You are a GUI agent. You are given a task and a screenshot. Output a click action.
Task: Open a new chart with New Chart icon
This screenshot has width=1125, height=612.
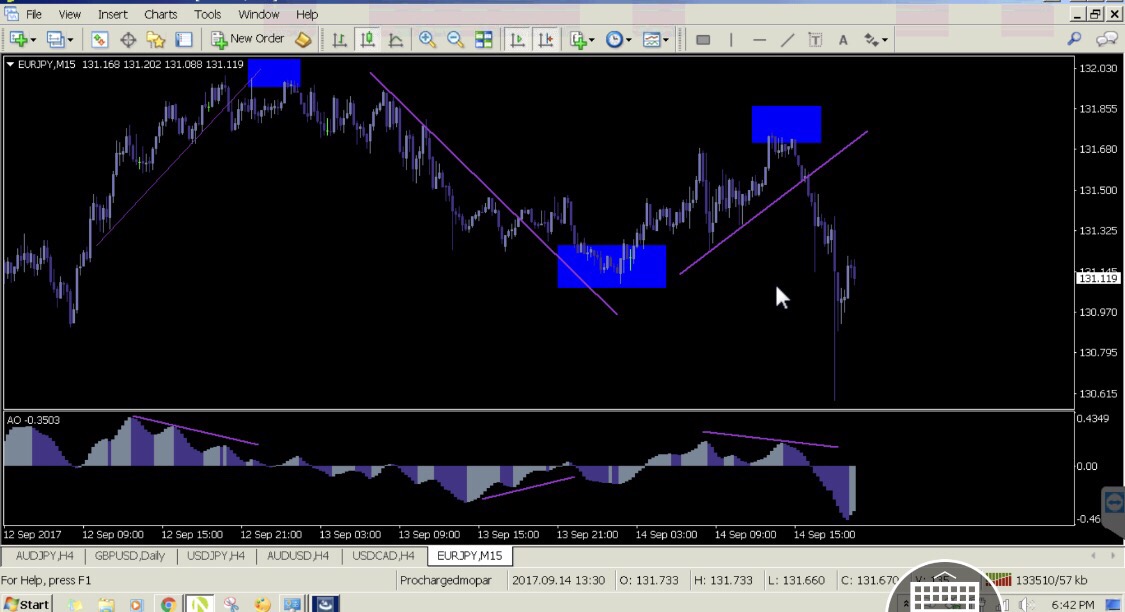(17, 39)
